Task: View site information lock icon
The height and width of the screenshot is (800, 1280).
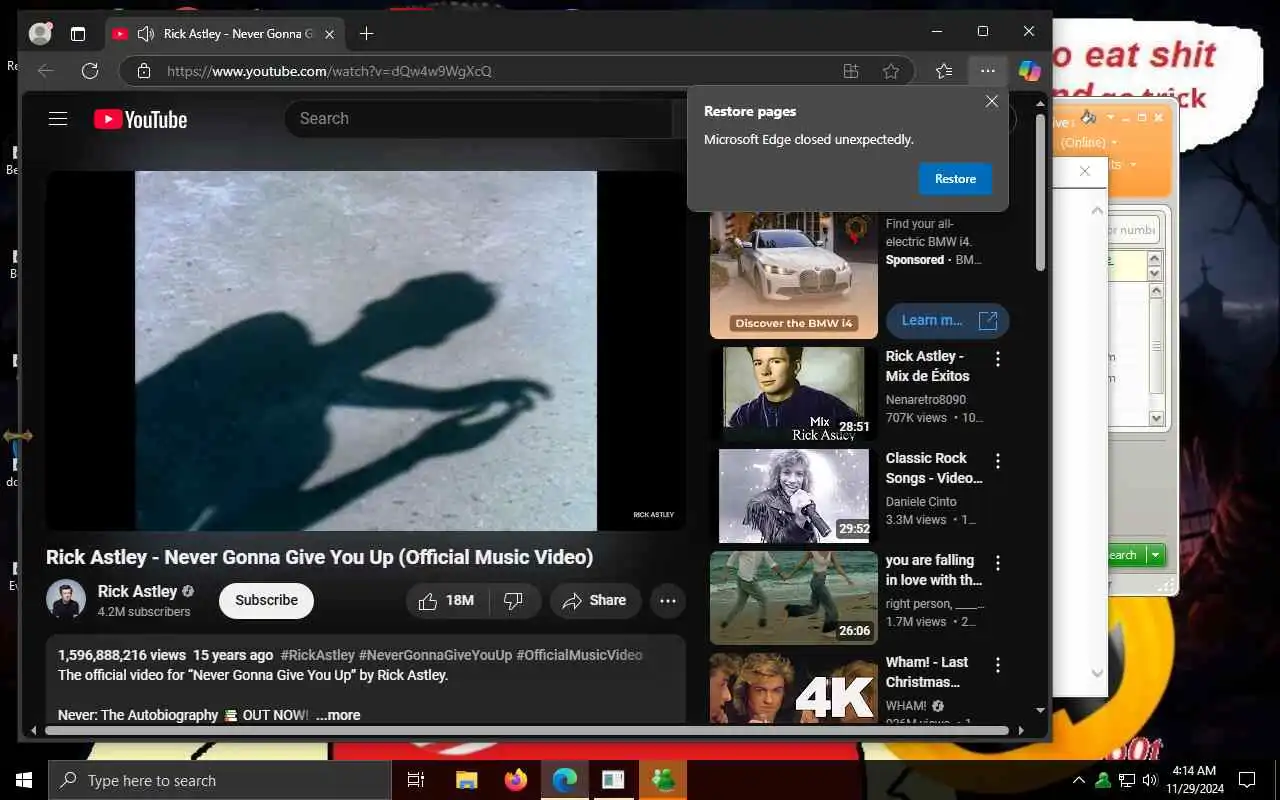Action: pos(144,71)
